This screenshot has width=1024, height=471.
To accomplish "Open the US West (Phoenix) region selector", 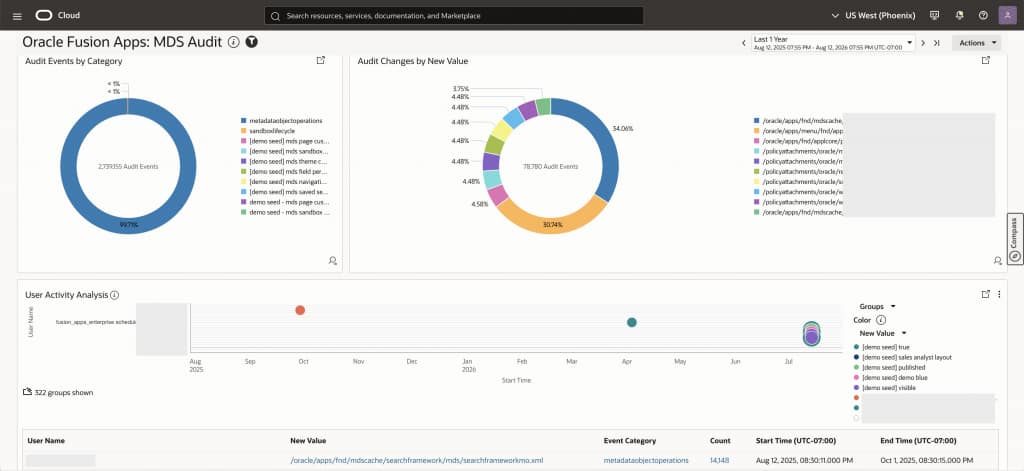I will click(x=873, y=15).
